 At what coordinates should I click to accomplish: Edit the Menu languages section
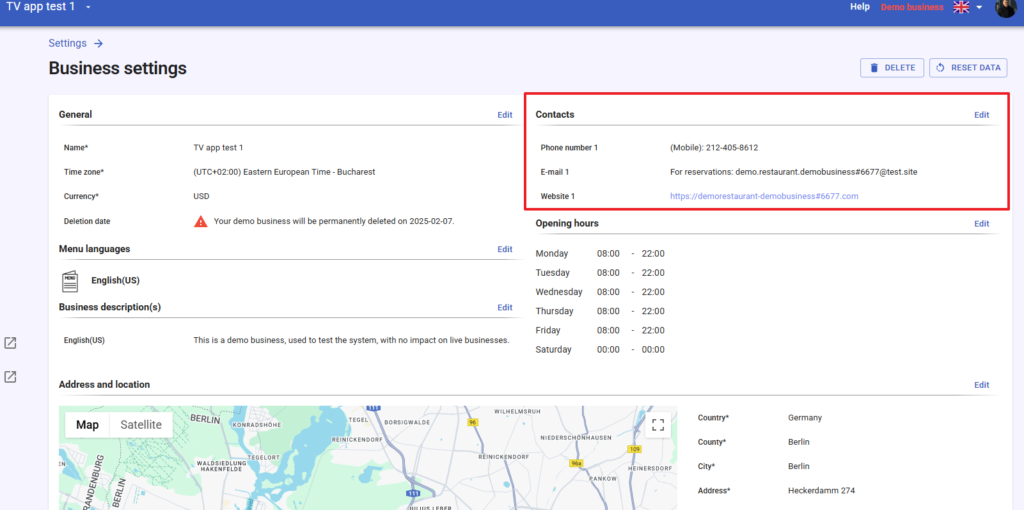tap(505, 249)
